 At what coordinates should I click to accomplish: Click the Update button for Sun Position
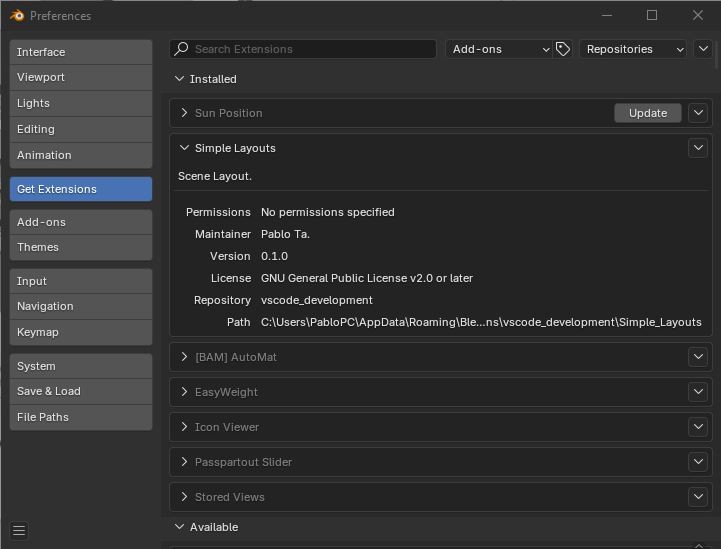[x=647, y=113]
